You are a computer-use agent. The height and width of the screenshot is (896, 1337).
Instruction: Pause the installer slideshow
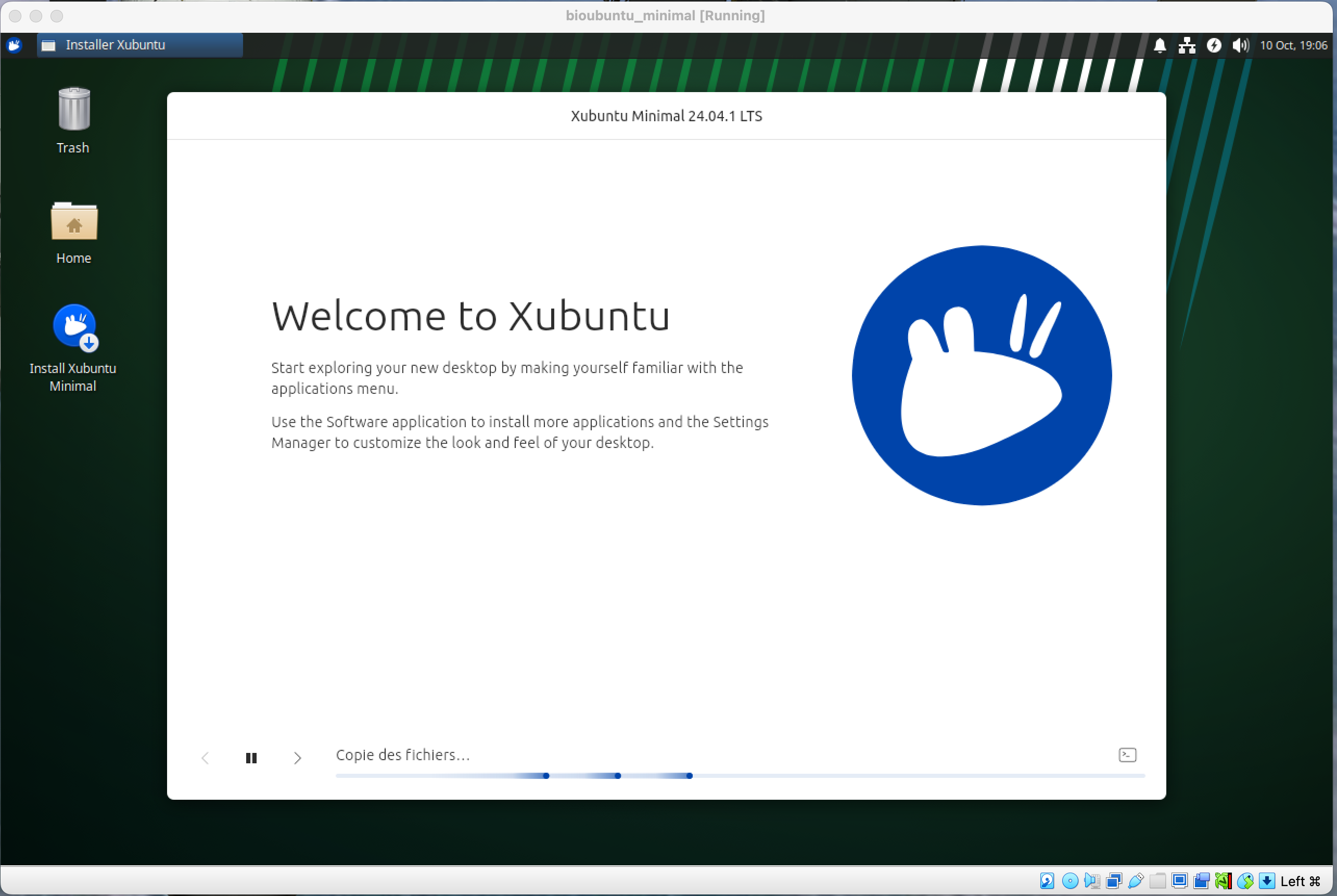pos(251,758)
